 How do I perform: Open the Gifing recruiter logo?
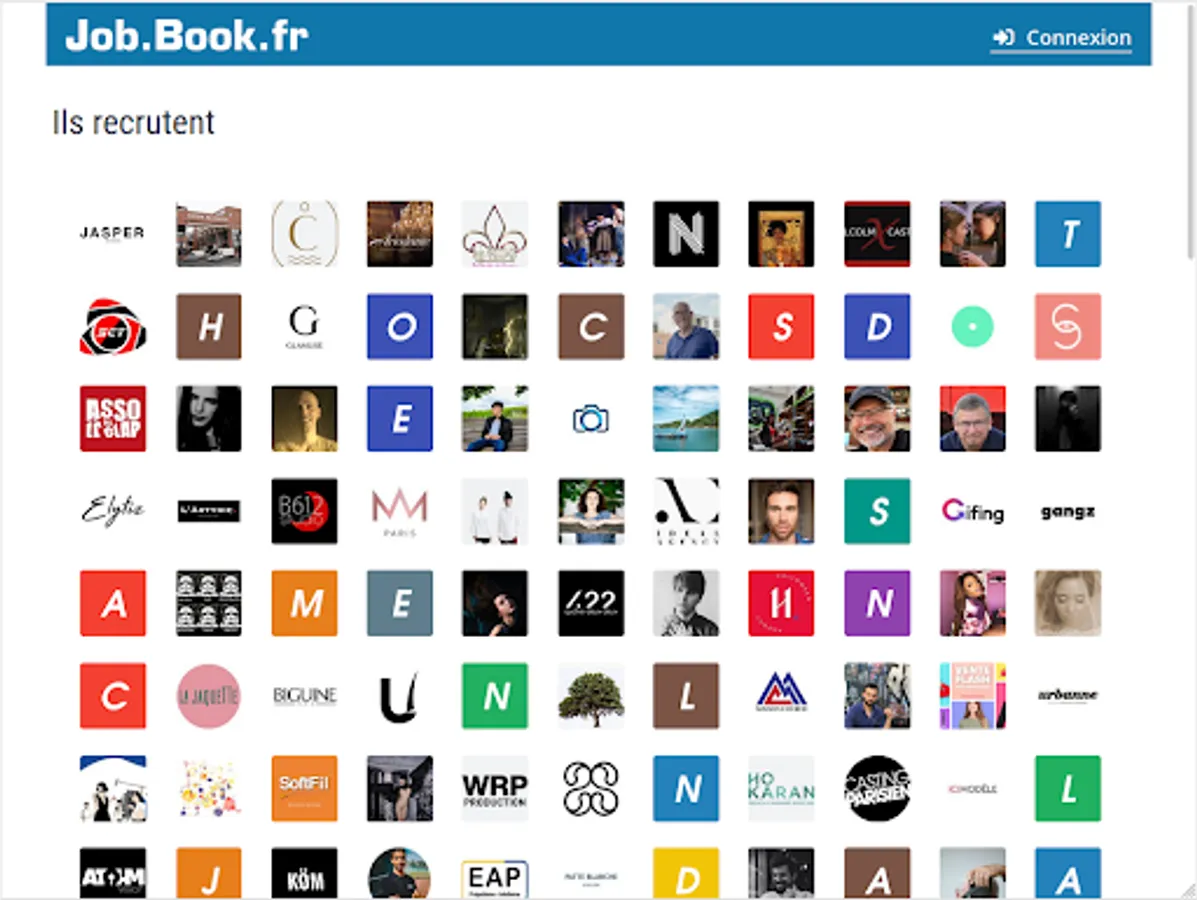coord(972,511)
